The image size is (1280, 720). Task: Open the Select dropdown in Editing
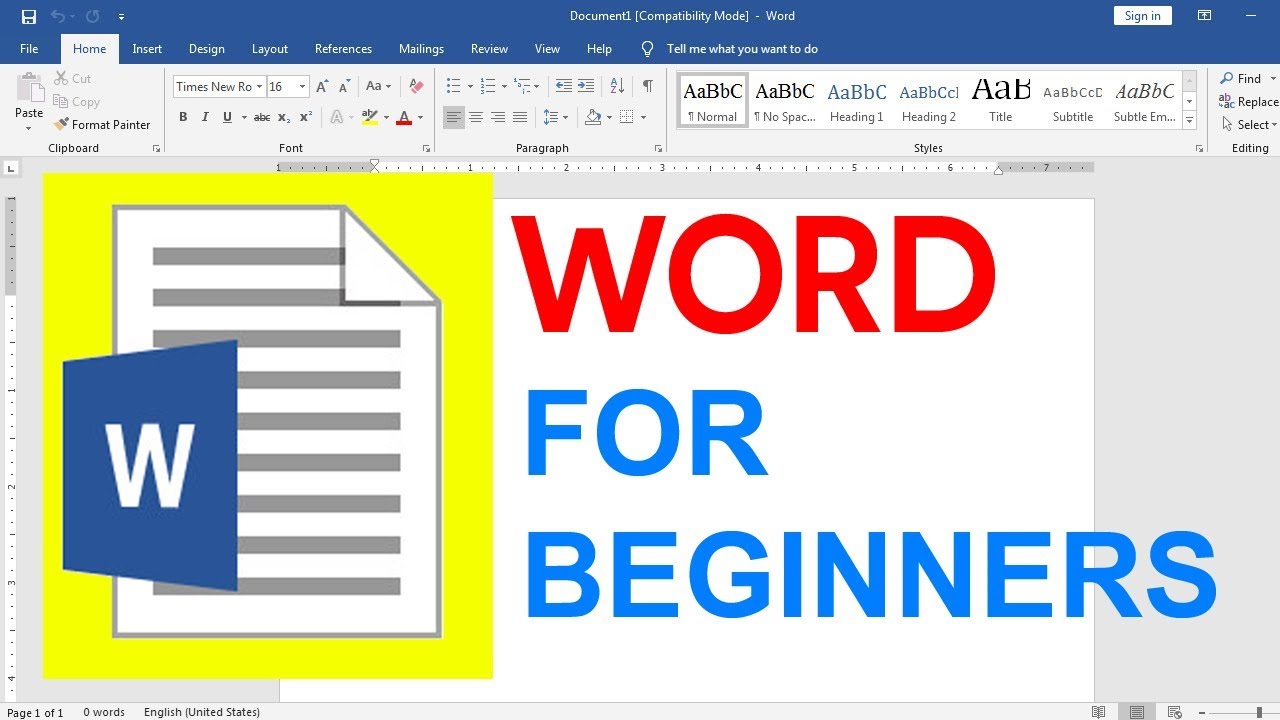pyautogui.click(x=1250, y=125)
